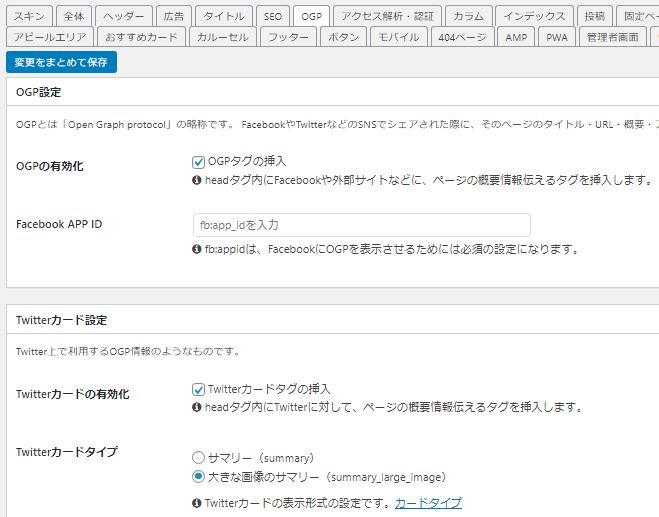Viewport: 659px width, 517px height.
Task: Select 大きな画像のサマリー radio option
Action: pos(198,477)
